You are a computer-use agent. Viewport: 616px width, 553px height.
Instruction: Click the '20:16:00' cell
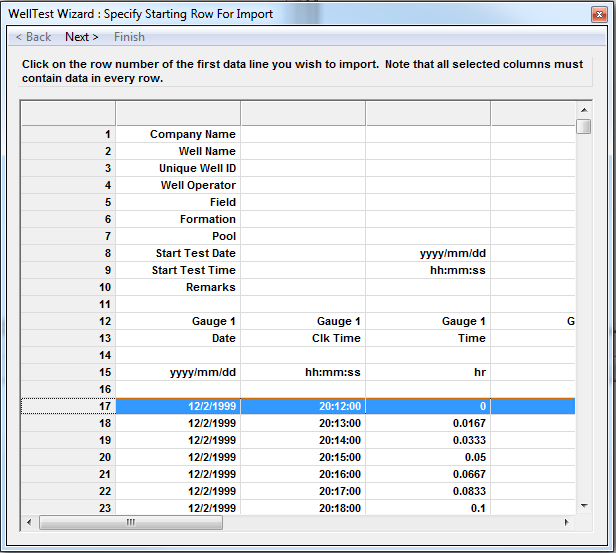tap(303, 474)
